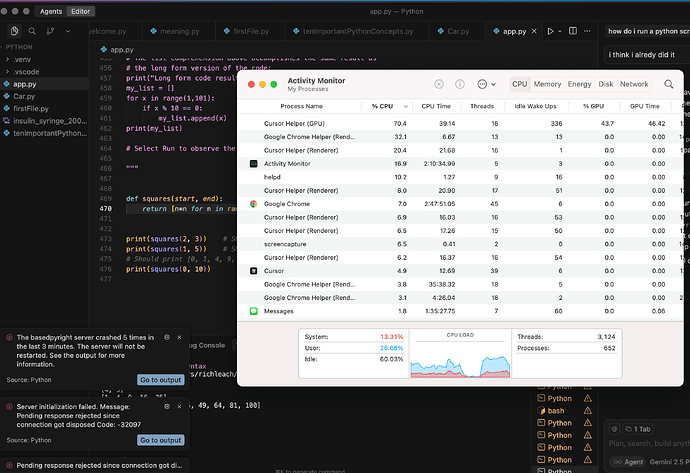Image resolution: width=690 pixels, height=473 pixels.
Task: Select the Google Chrome process icon
Action: [x=254, y=203]
